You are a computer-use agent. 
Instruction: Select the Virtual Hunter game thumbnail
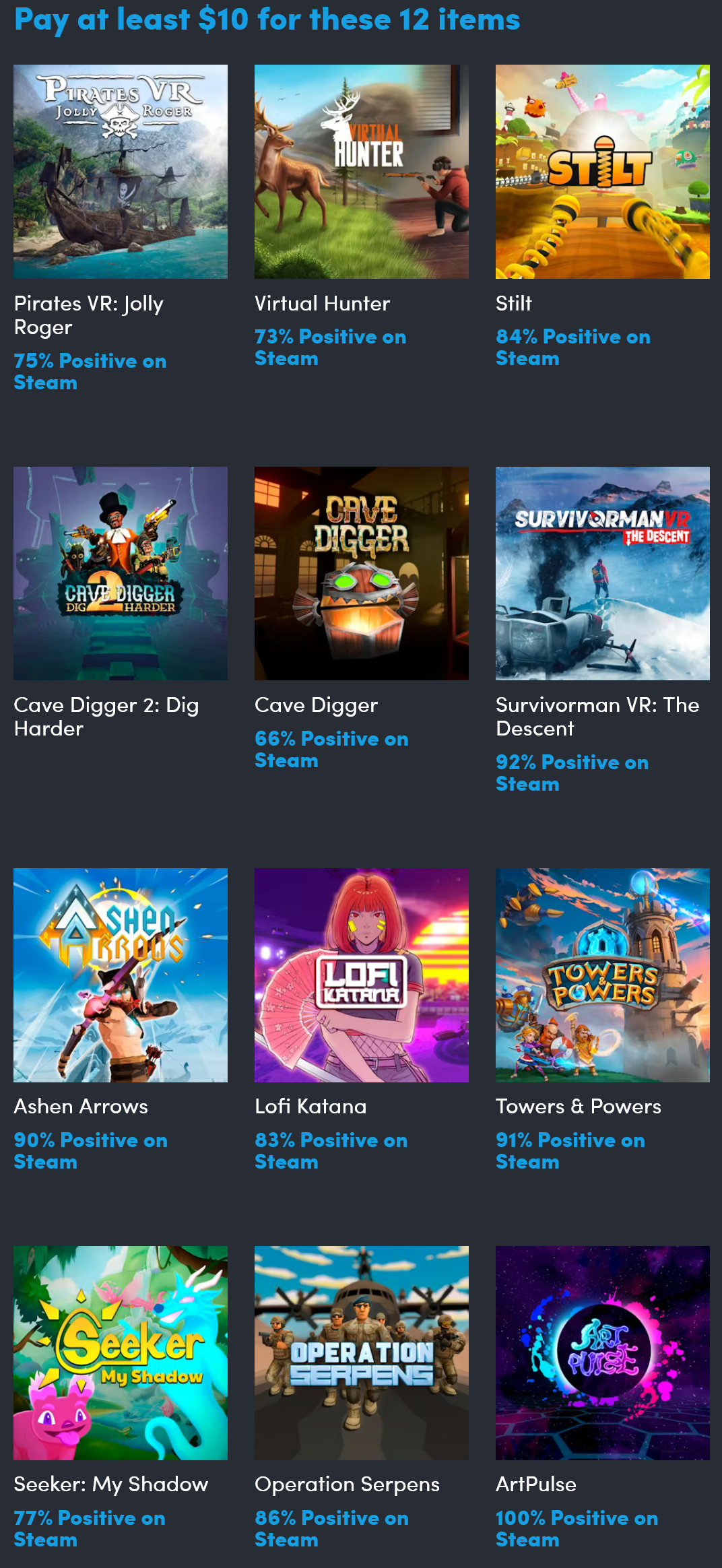pos(362,172)
